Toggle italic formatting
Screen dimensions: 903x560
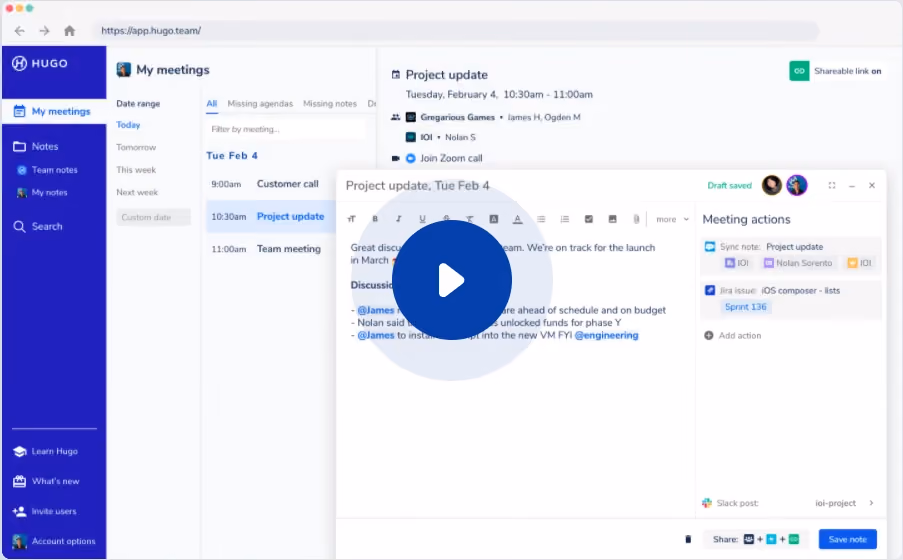tap(399, 219)
